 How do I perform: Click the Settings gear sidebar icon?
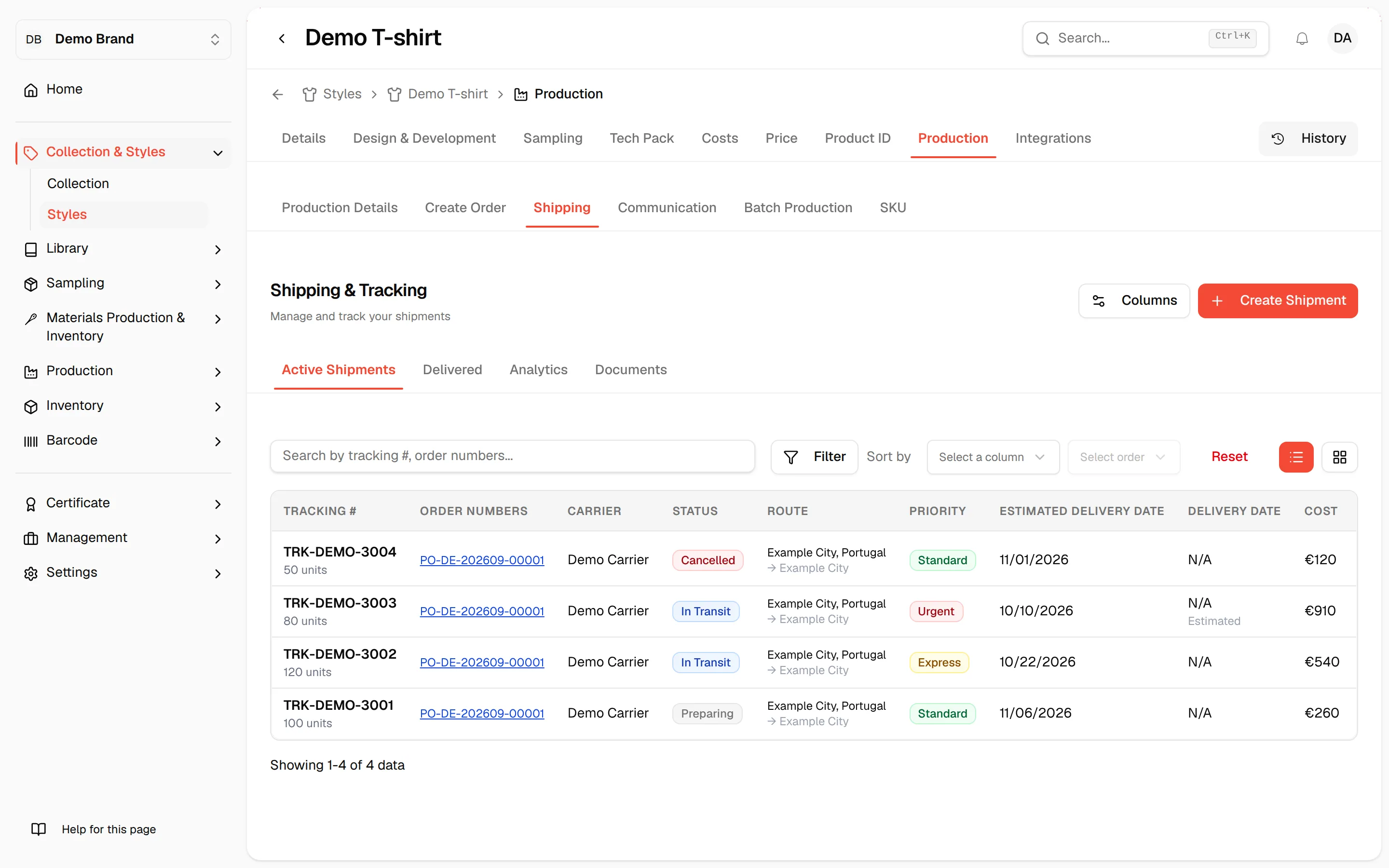(31, 573)
